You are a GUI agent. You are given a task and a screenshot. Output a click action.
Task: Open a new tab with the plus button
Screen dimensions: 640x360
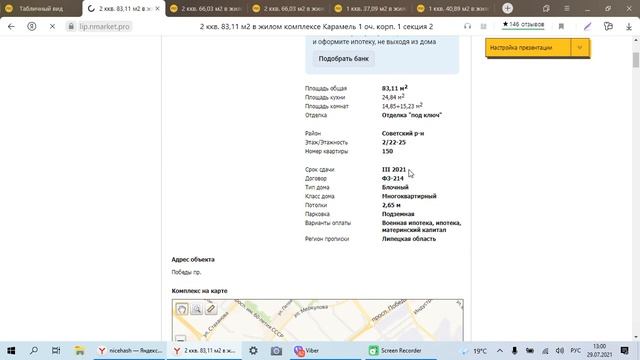(x=507, y=8)
